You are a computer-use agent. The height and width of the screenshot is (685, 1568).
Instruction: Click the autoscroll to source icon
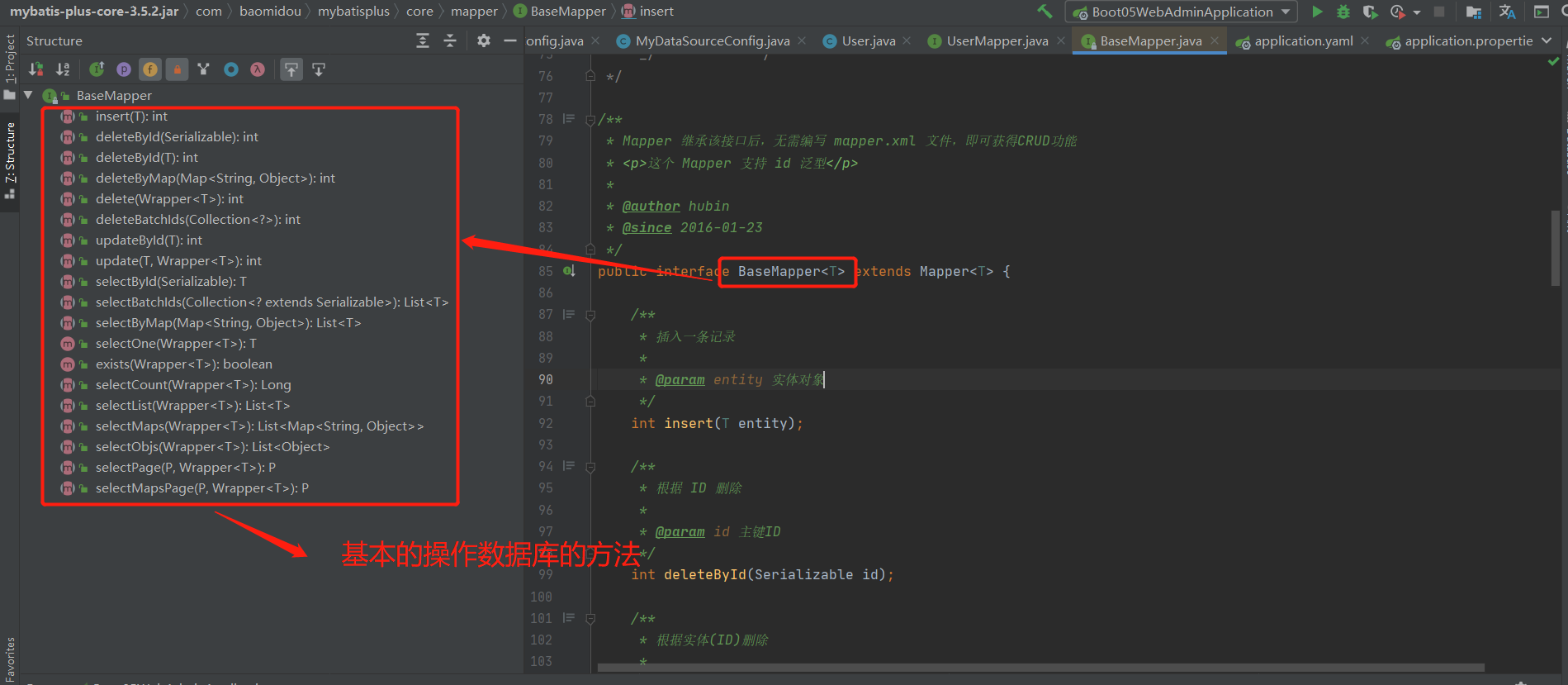pos(291,69)
